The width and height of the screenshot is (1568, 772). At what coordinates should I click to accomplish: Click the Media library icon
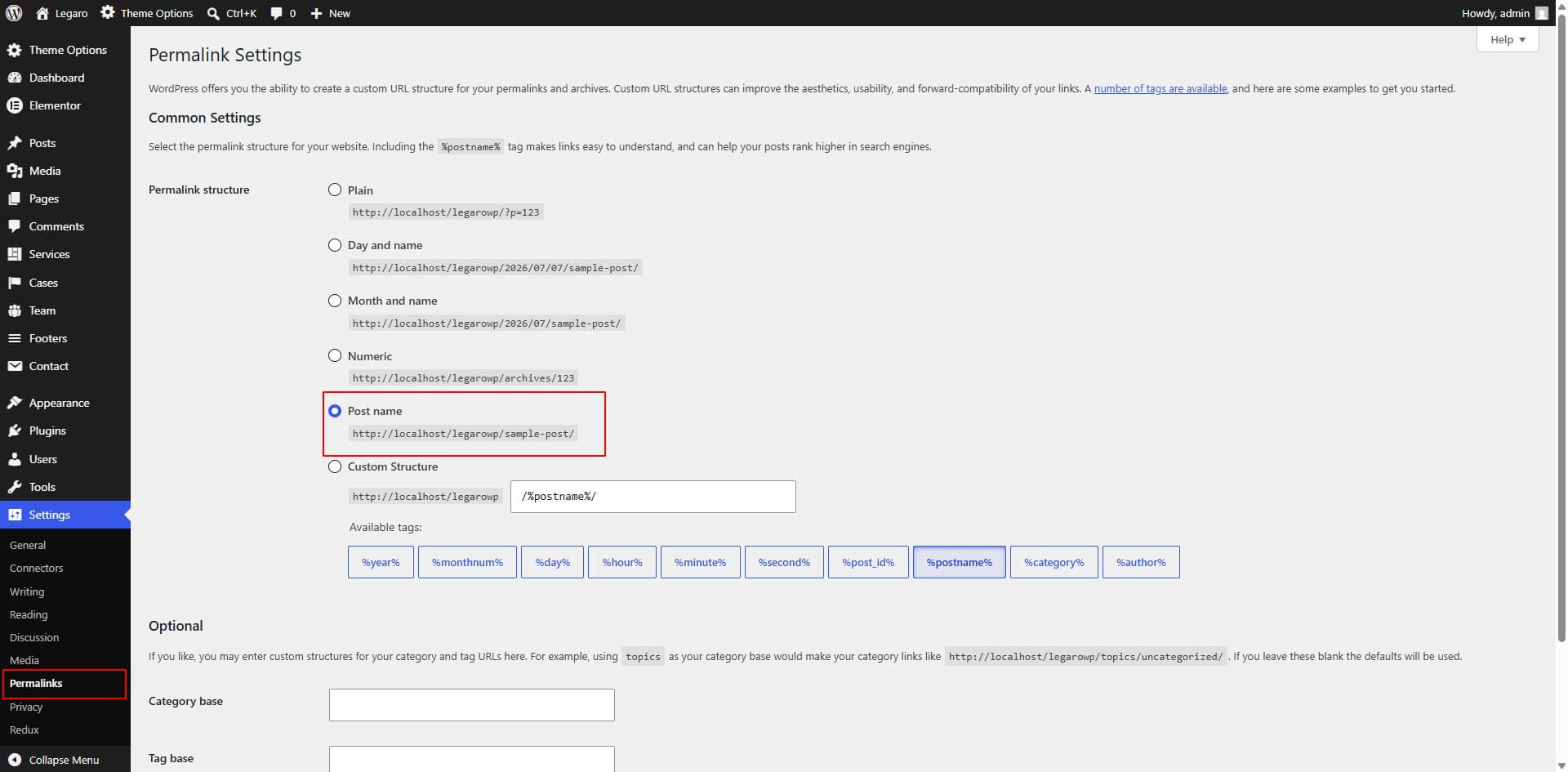tap(15, 171)
